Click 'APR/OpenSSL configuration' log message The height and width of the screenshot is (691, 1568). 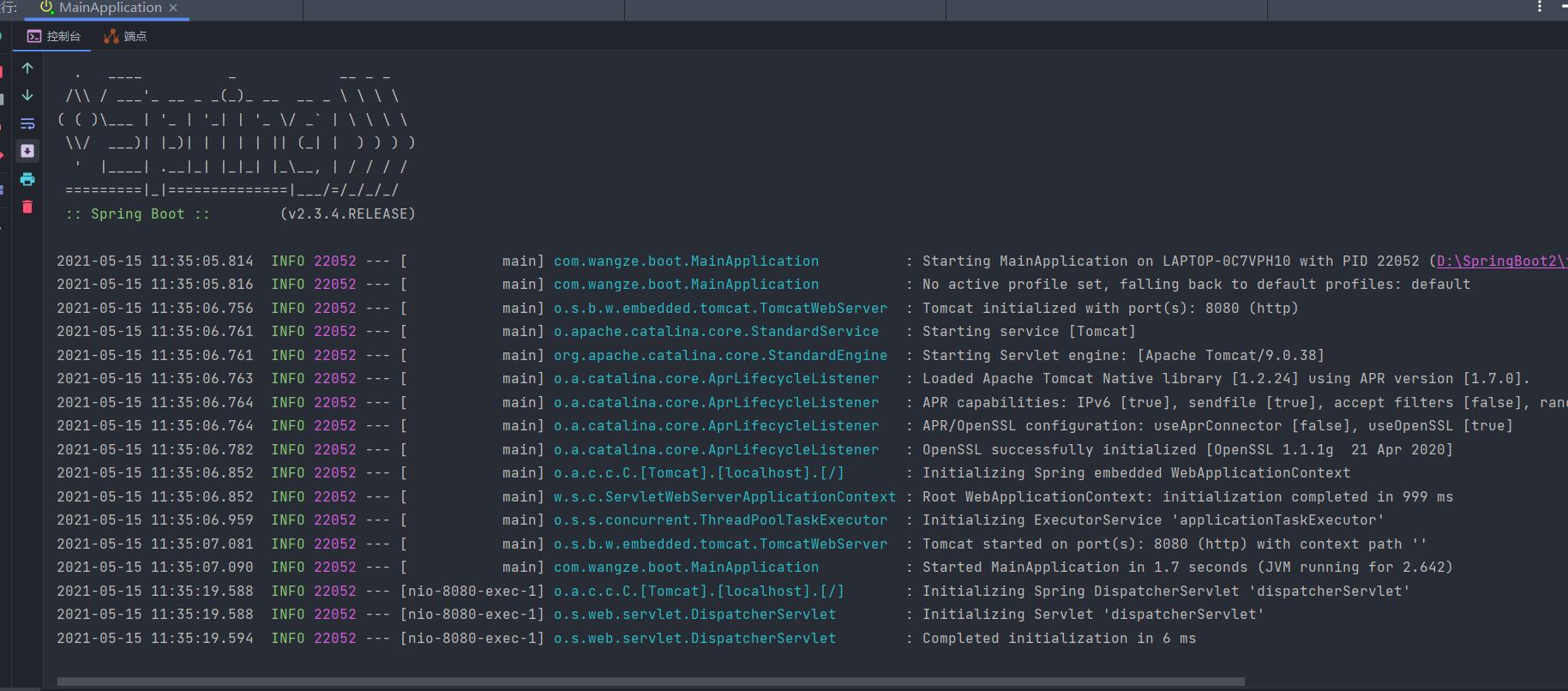click(1217, 425)
